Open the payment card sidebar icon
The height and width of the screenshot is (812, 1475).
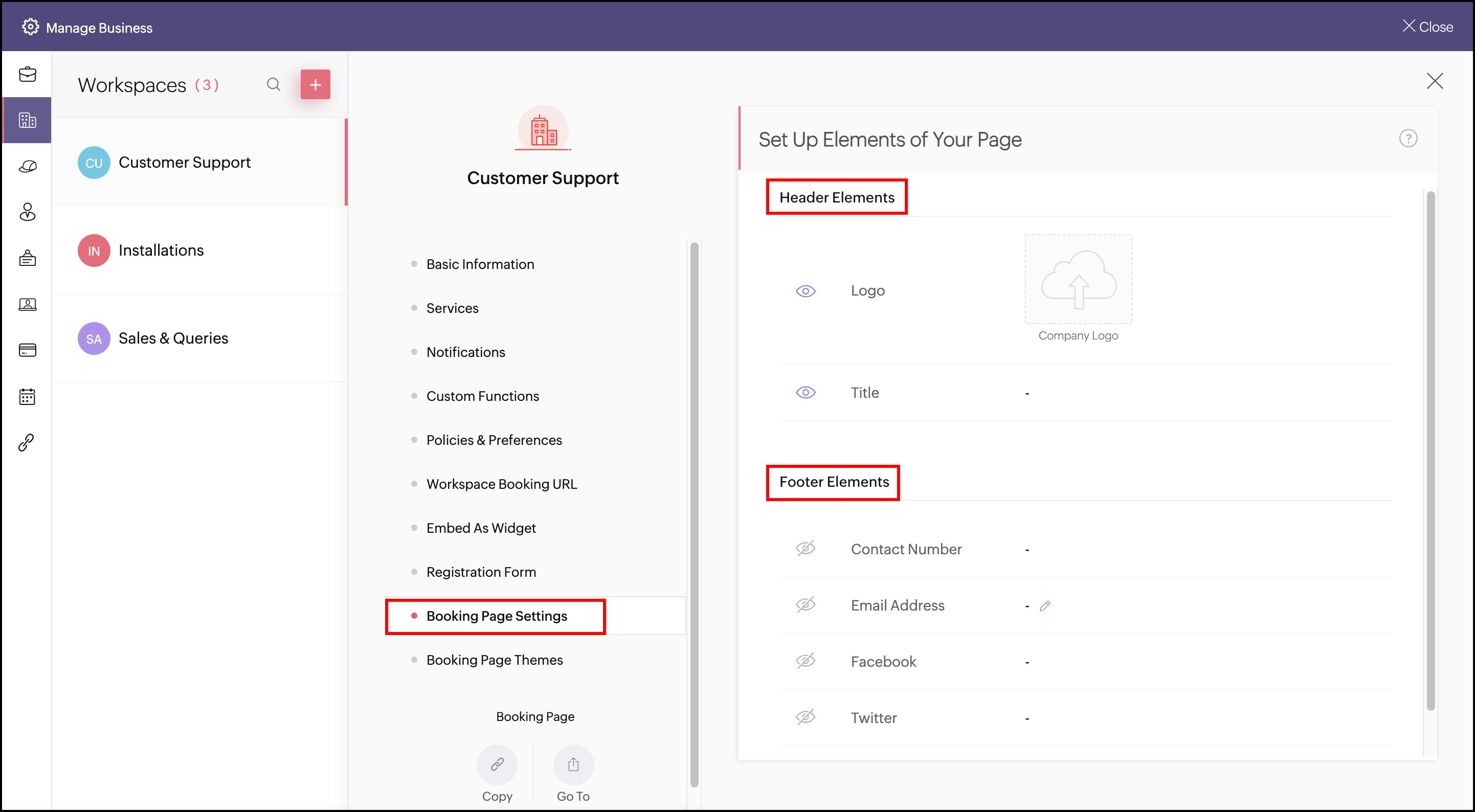pos(27,350)
